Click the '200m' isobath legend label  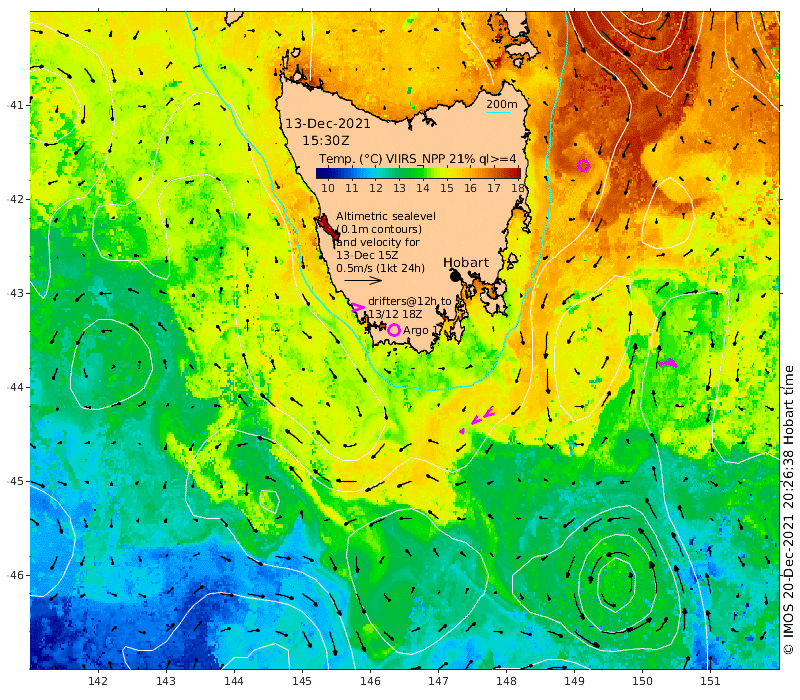pyautogui.click(x=502, y=104)
